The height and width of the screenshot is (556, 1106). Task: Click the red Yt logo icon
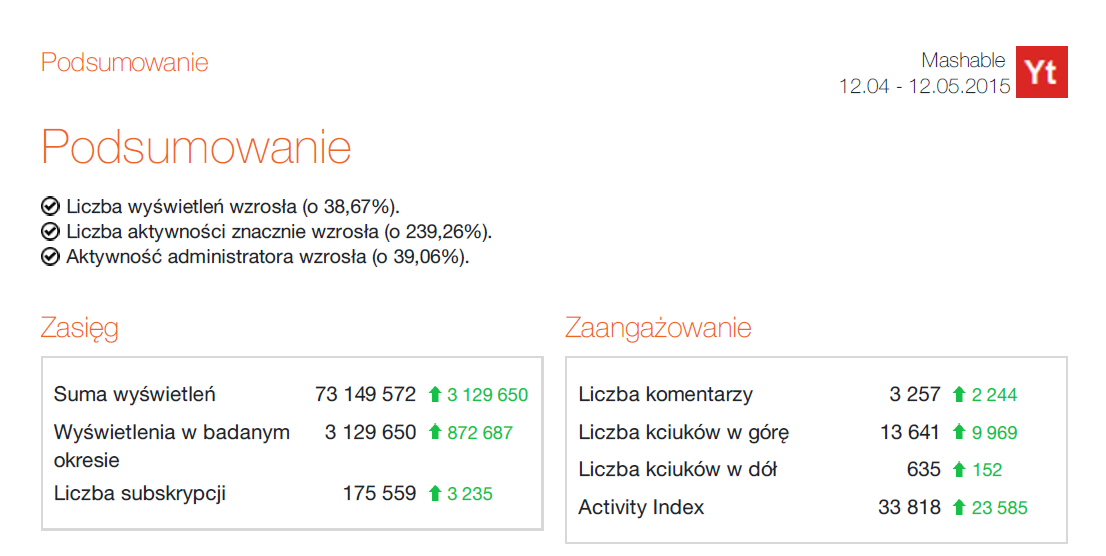pos(1041,72)
